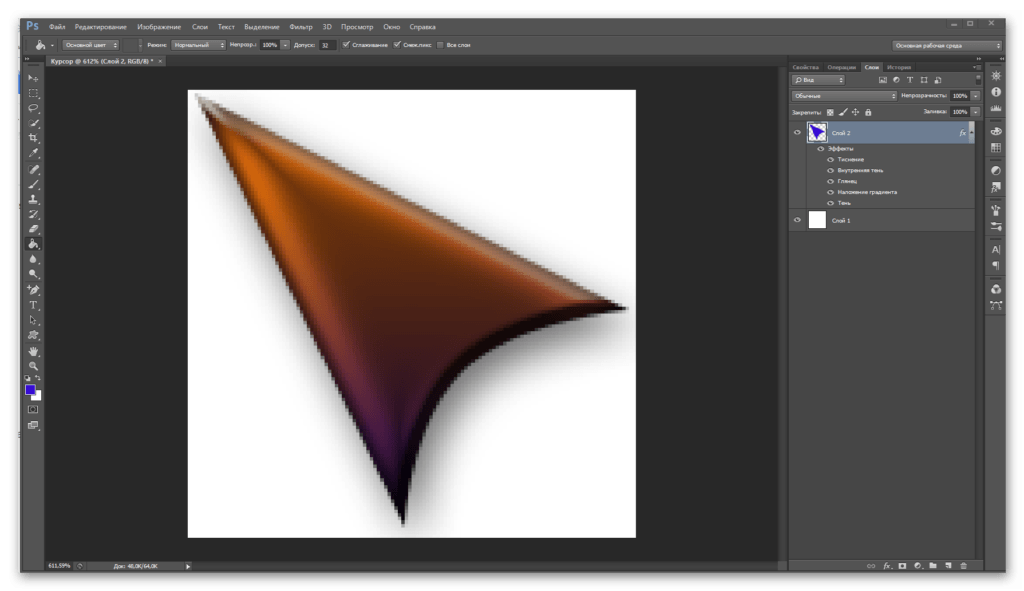This screenshot has height=591, width=1024.
Task: Click the blue foreground color swatch
Action: pos(30,390)
